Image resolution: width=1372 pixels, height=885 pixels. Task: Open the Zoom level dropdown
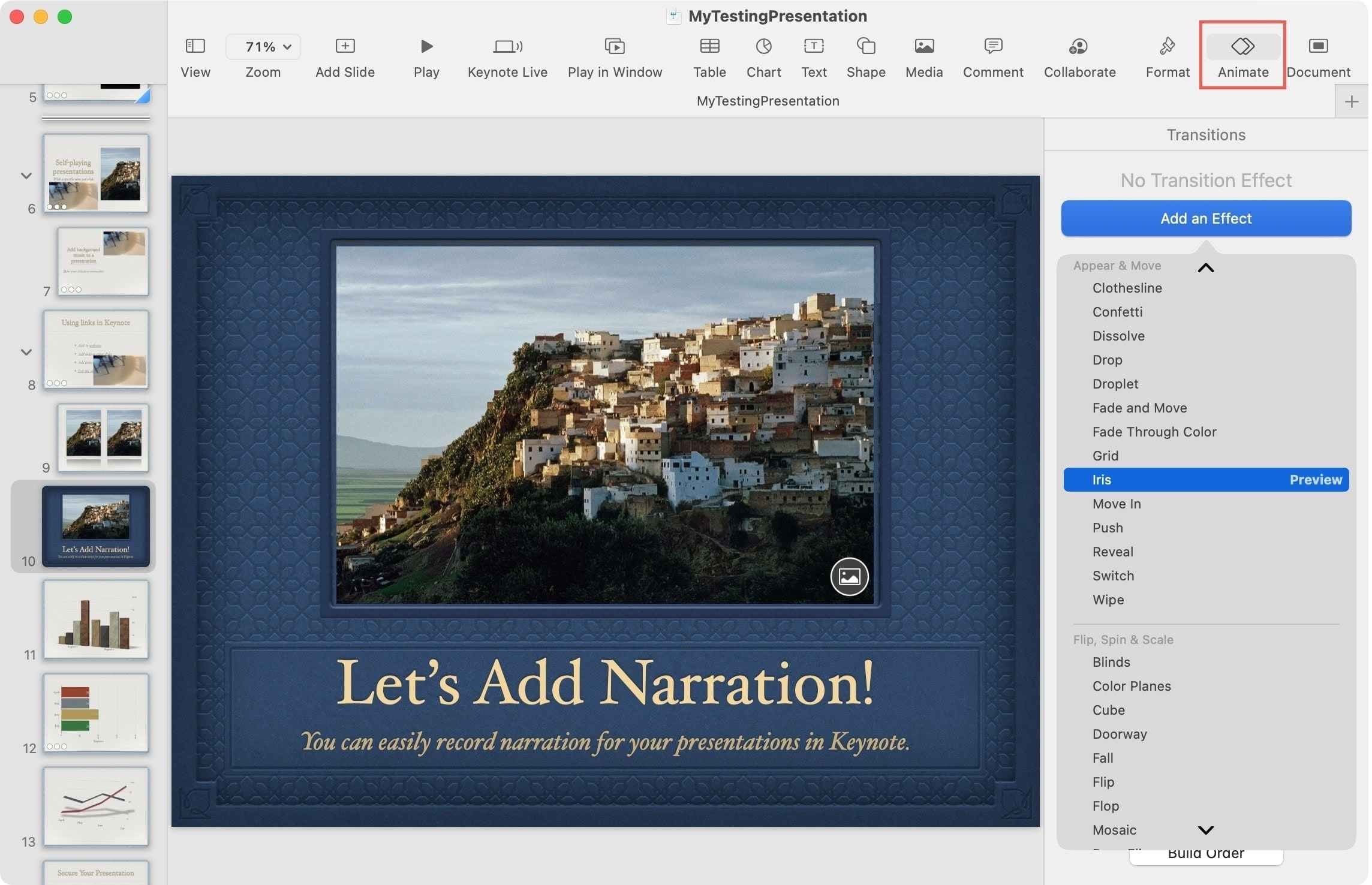tap(263, 46)
